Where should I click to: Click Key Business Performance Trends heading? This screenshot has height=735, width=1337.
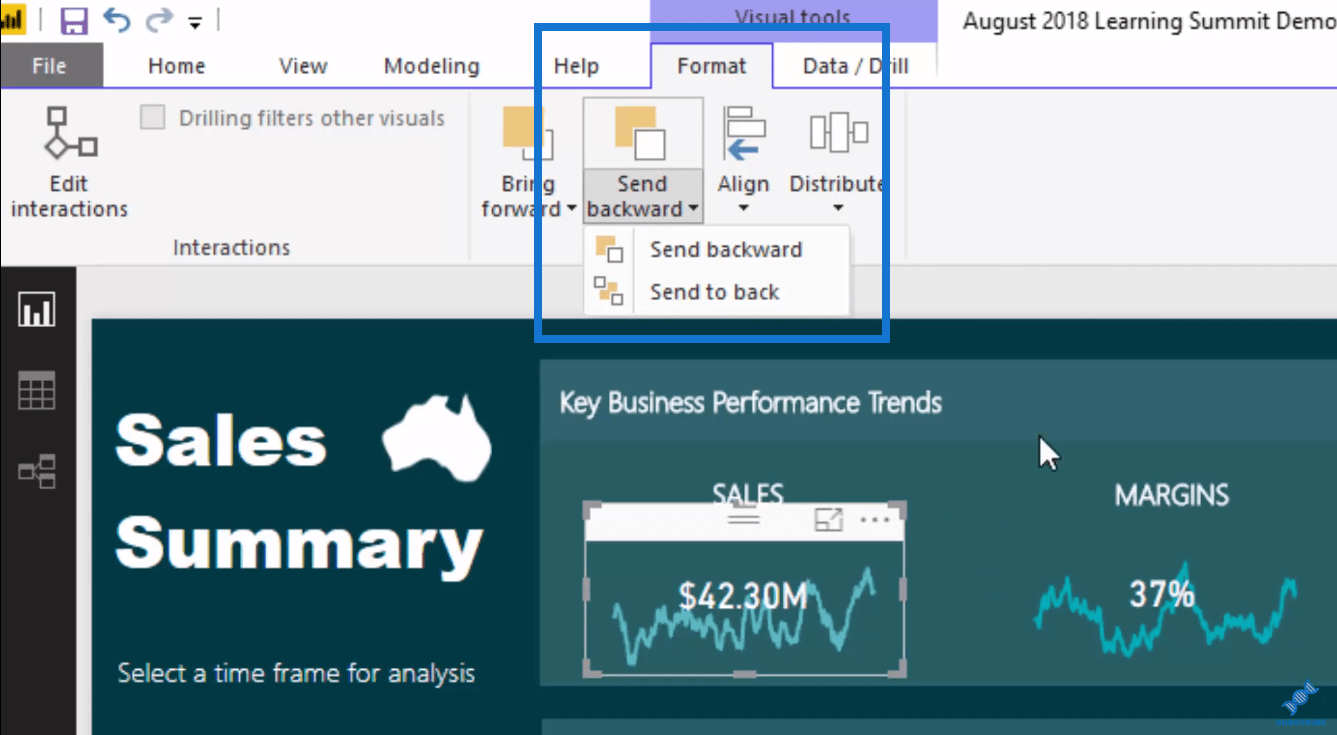(750, 403)
